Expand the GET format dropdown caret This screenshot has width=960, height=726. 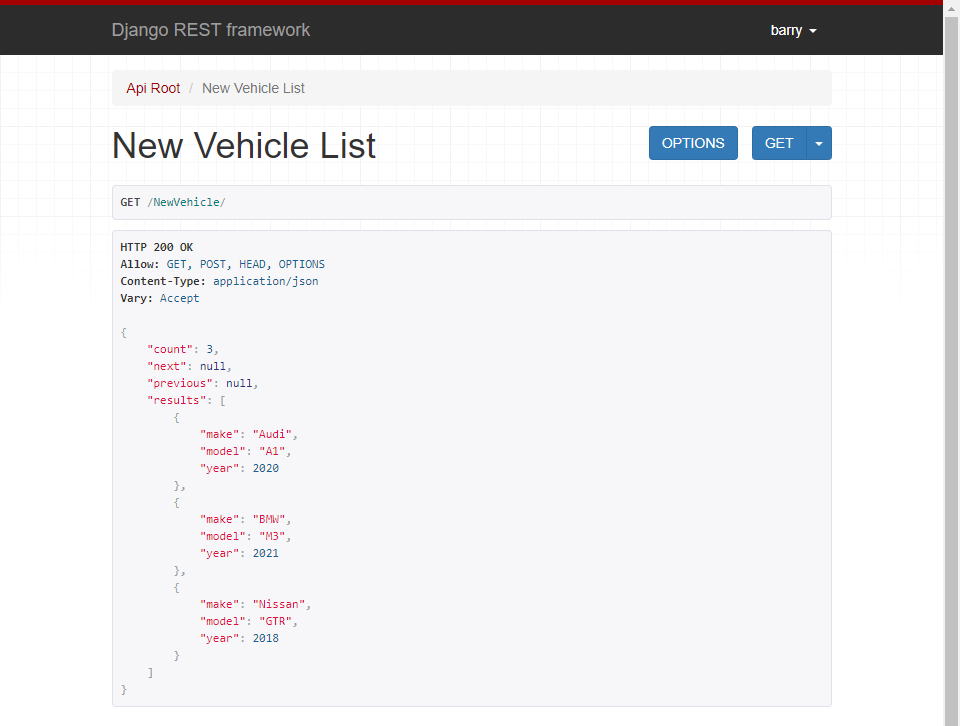coord(819,143)
